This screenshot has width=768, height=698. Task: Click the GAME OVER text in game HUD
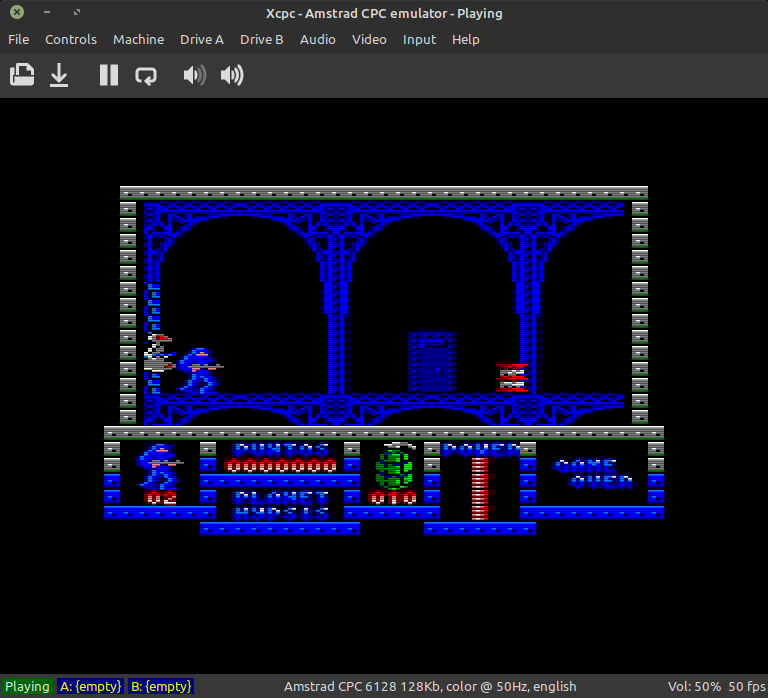coord(594,474)
